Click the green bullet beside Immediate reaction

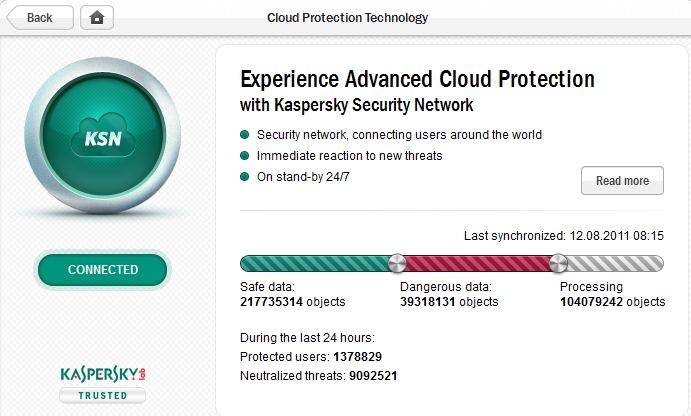click(245, 156)
